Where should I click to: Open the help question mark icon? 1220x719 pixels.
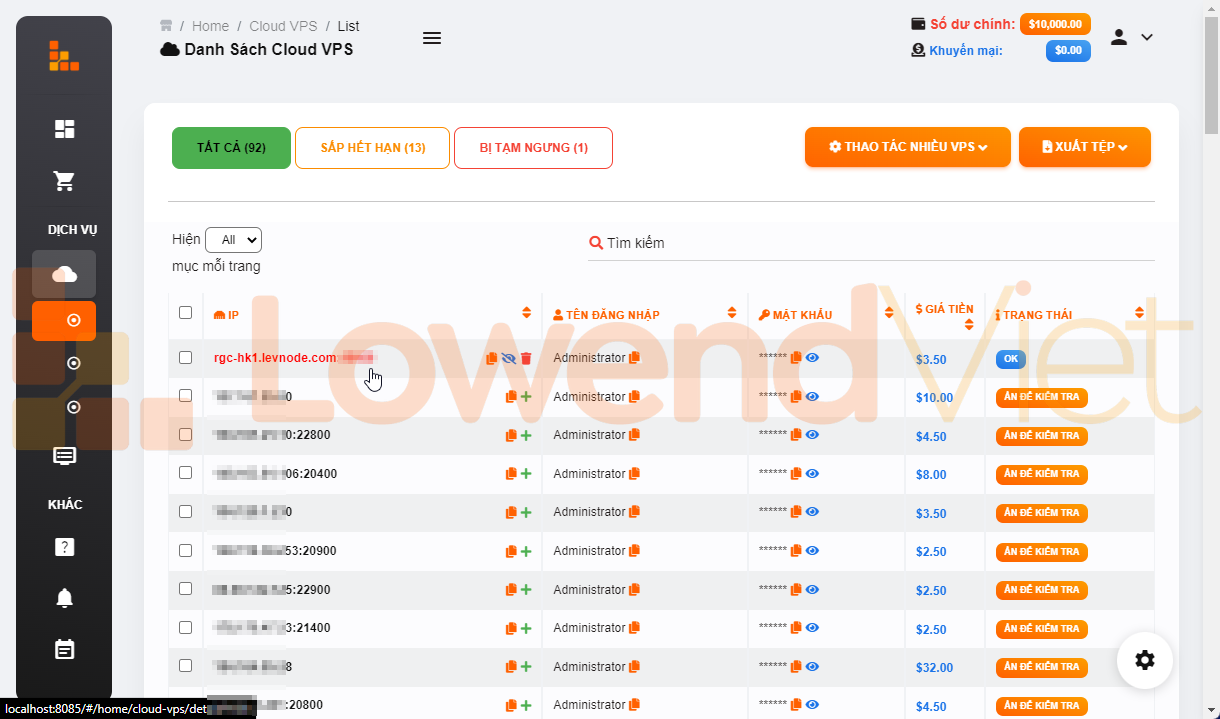click(64, 547)
